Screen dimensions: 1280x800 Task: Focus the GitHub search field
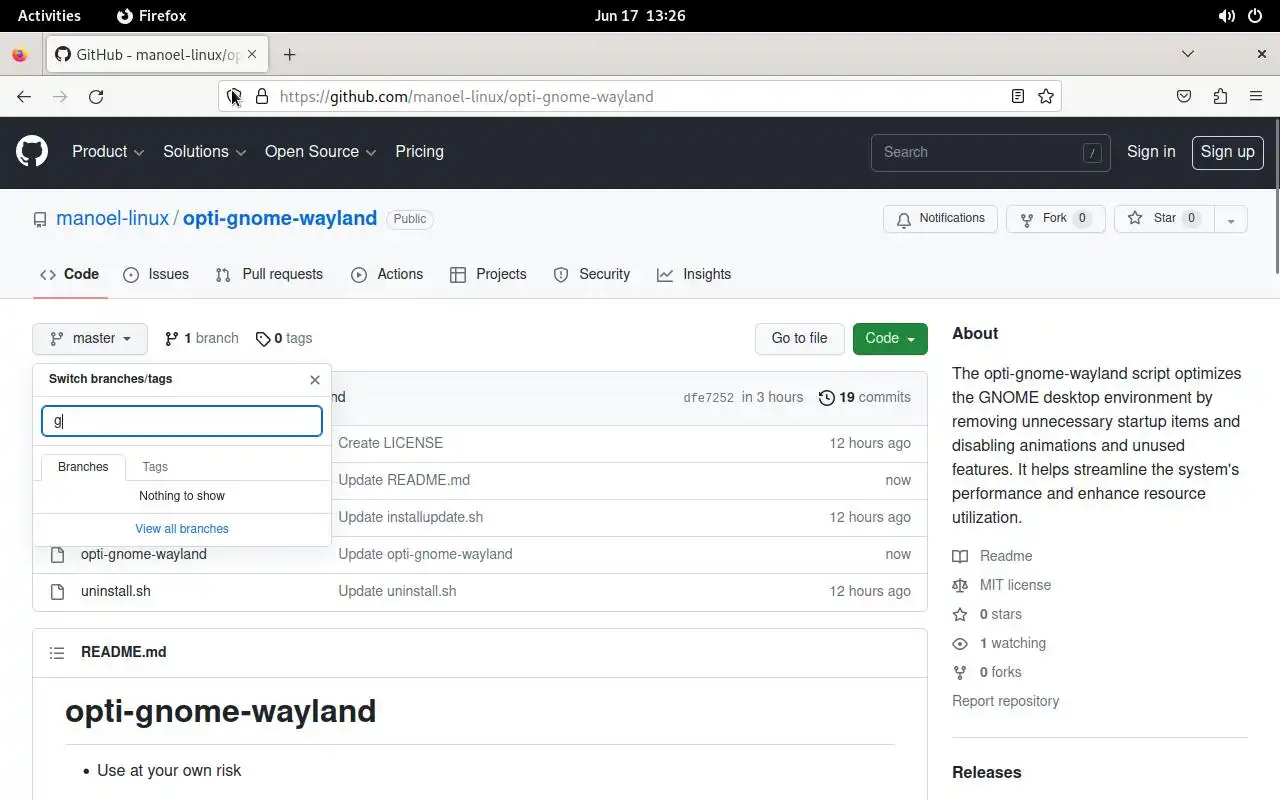[990, 152]
